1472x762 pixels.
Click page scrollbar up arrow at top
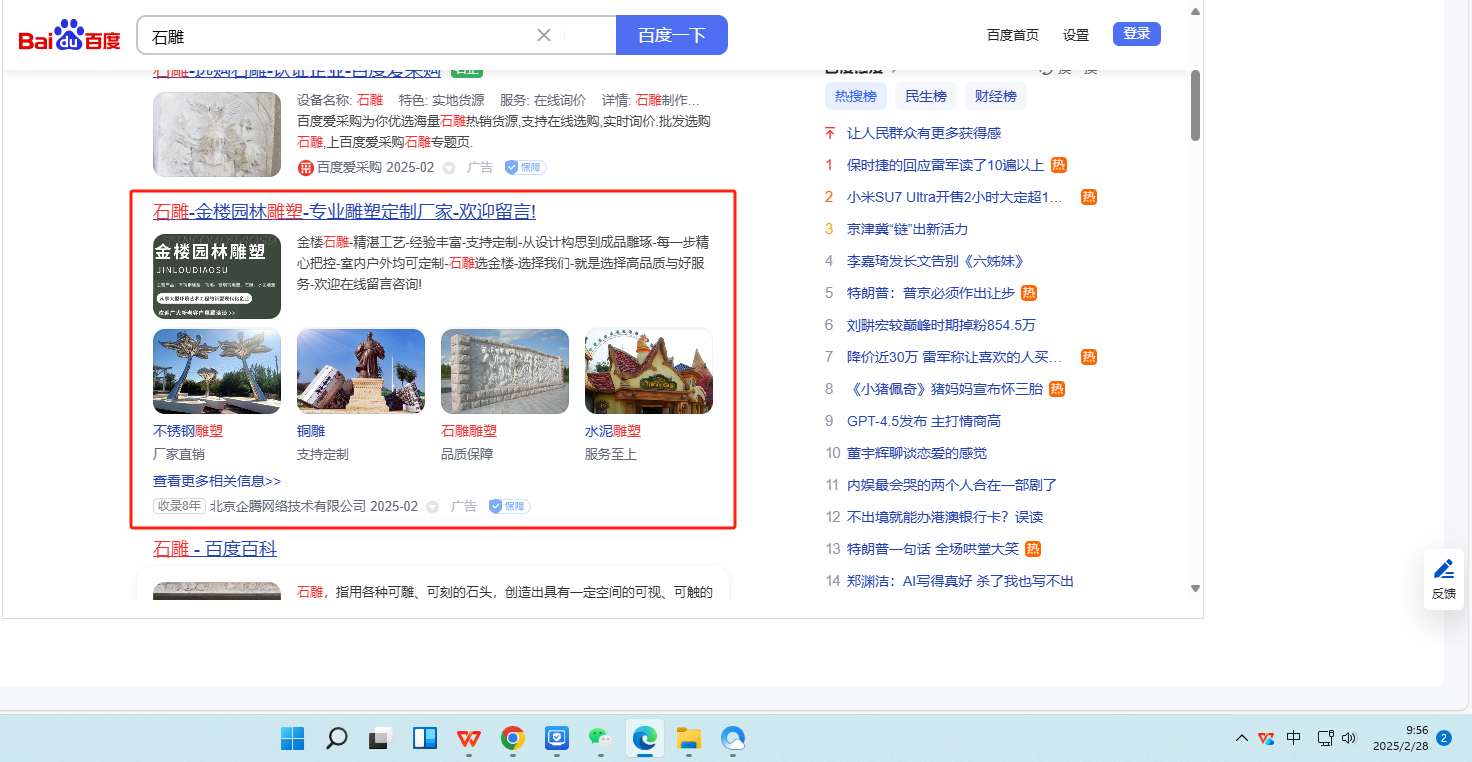(1195, 12)
